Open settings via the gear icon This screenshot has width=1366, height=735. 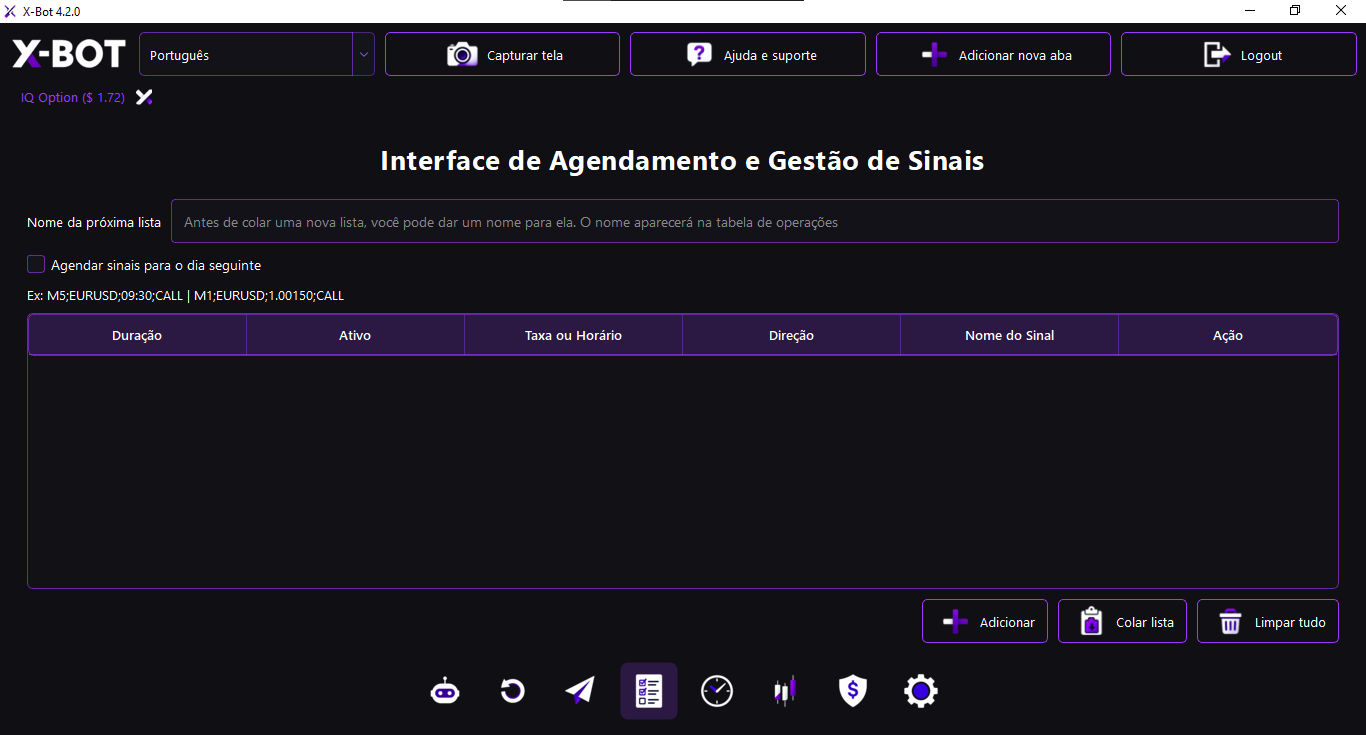pyautogui.click(x=921, y=691)
